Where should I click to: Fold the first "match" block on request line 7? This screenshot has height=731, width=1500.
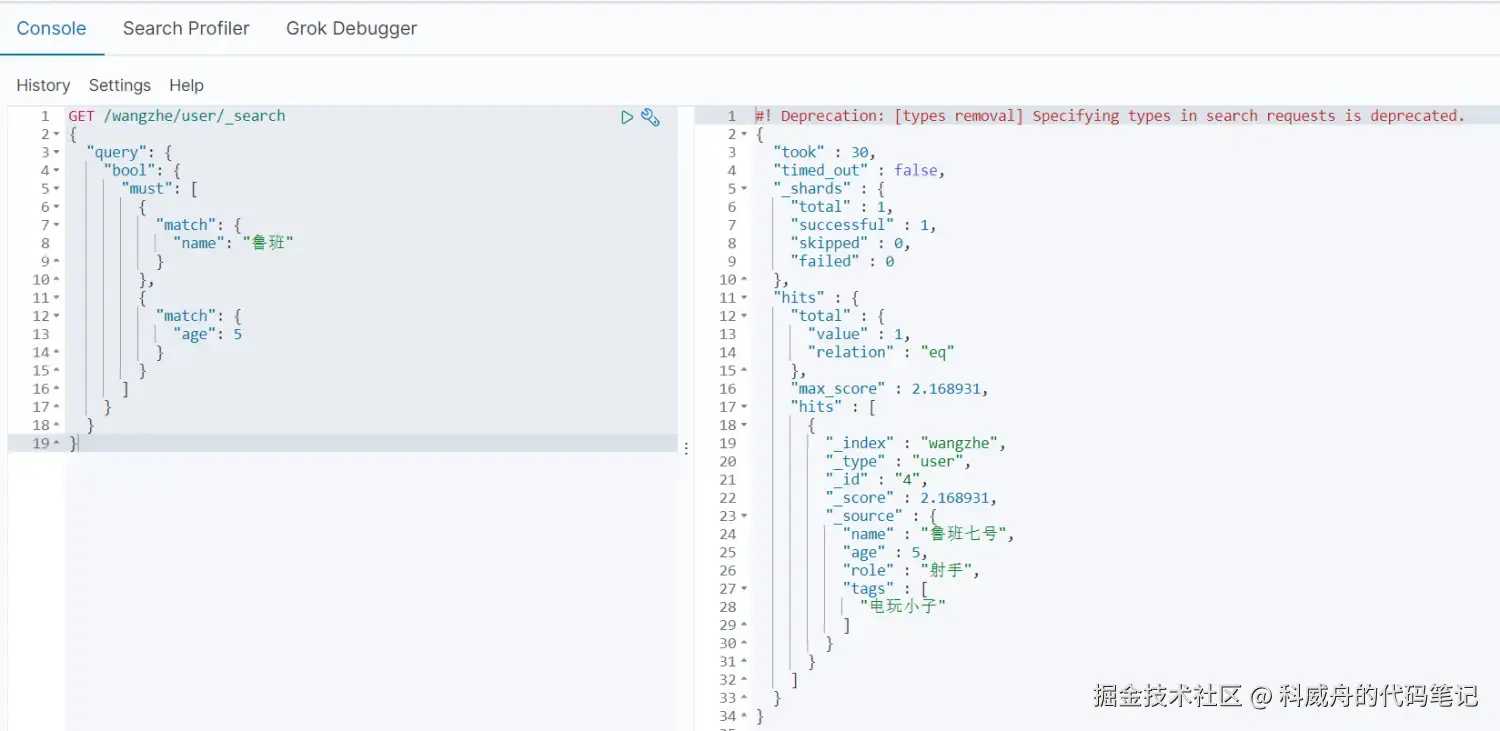click(x=56, y=226)
